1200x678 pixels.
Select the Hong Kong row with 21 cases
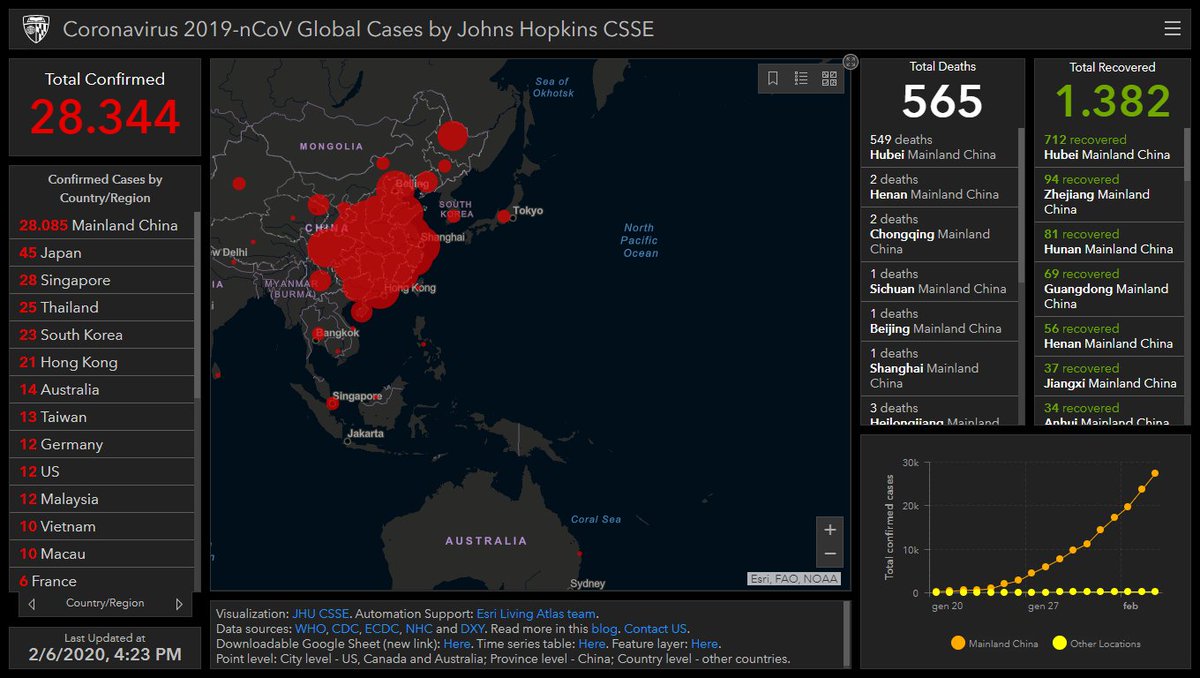tap(102, 362)
